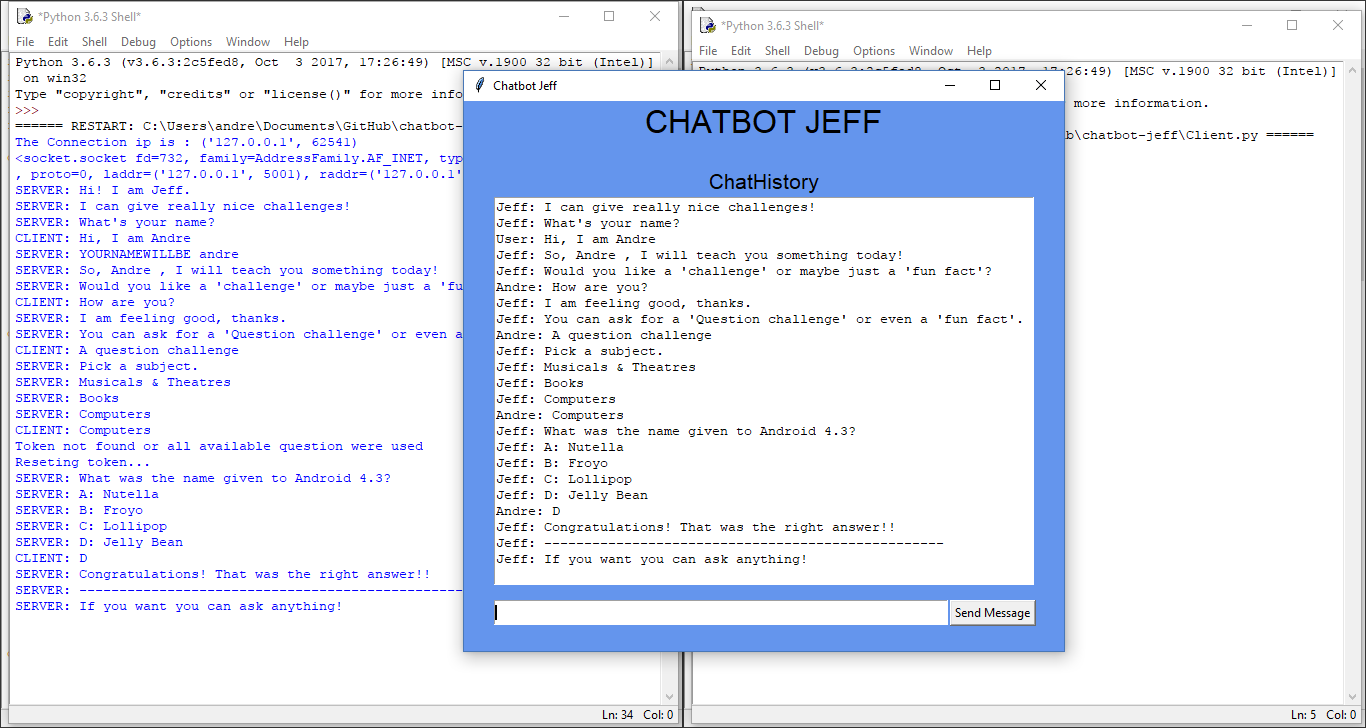The height and width of the screenshot is (728, 1366).
Task: Maximize the right Python Shell window
Action: 1292,25
